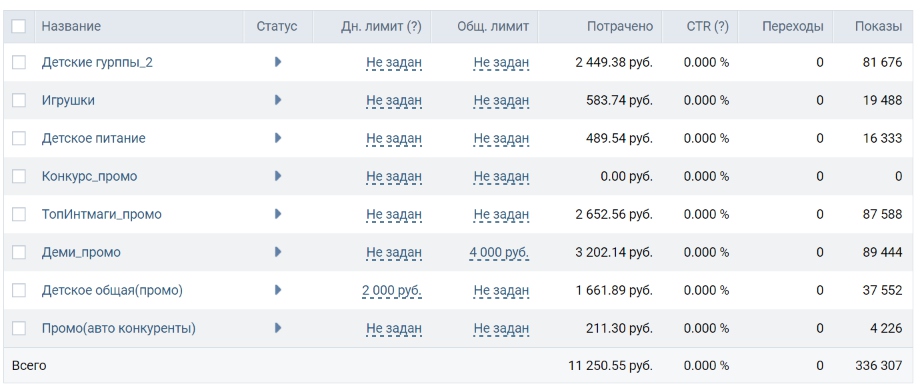Check the Детские гурппы_2 row checkbox

click(19, 62)
